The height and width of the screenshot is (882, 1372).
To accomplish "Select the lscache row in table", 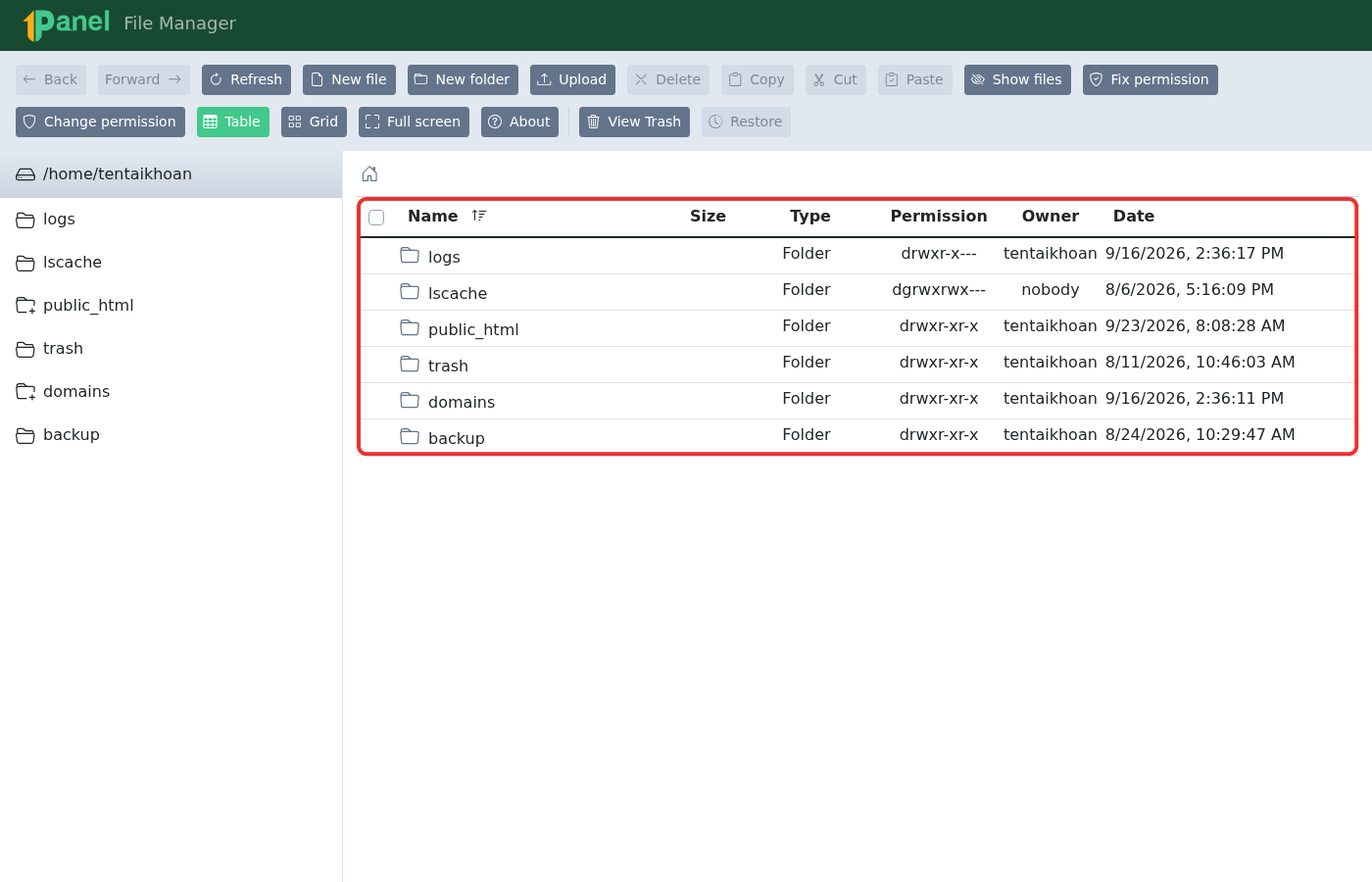I will pyautogui.click(x=857, y=292).
